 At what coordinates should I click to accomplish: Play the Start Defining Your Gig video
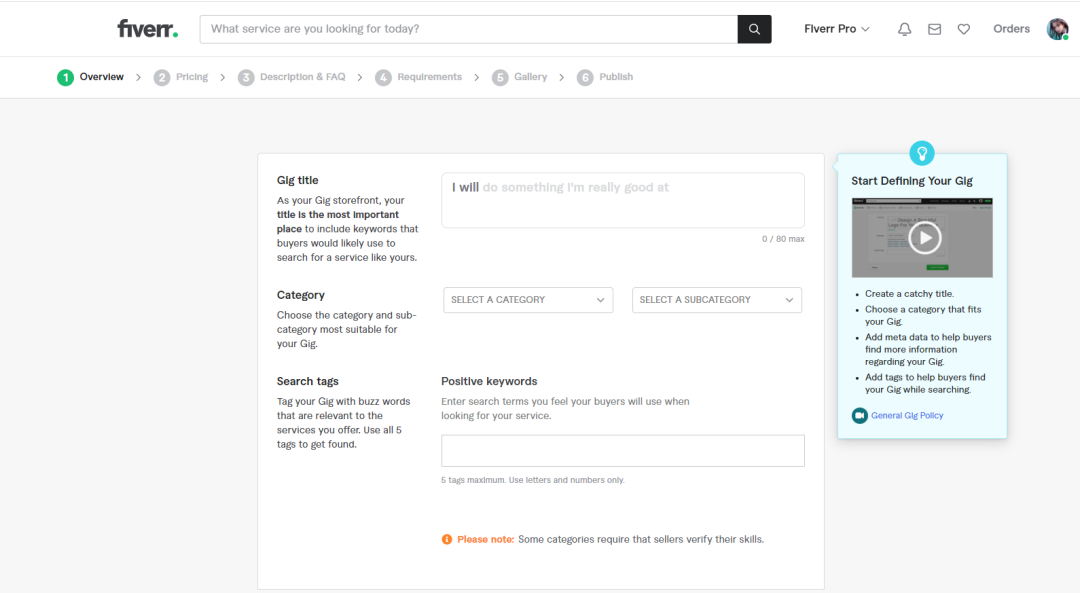click(x=924, y=238)
